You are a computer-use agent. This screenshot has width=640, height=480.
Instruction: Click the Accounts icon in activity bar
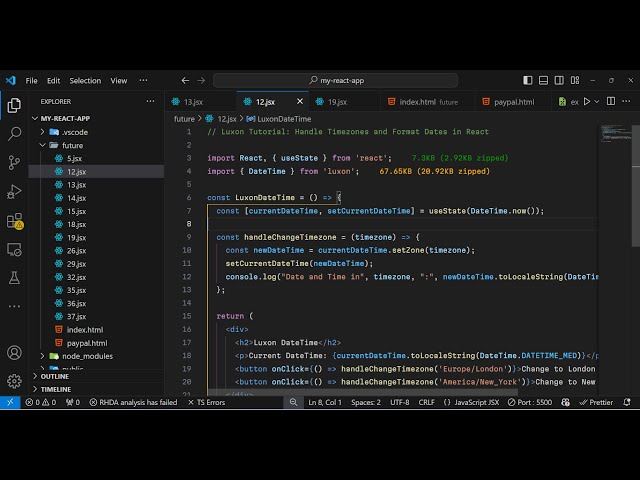tap(14, 352)
